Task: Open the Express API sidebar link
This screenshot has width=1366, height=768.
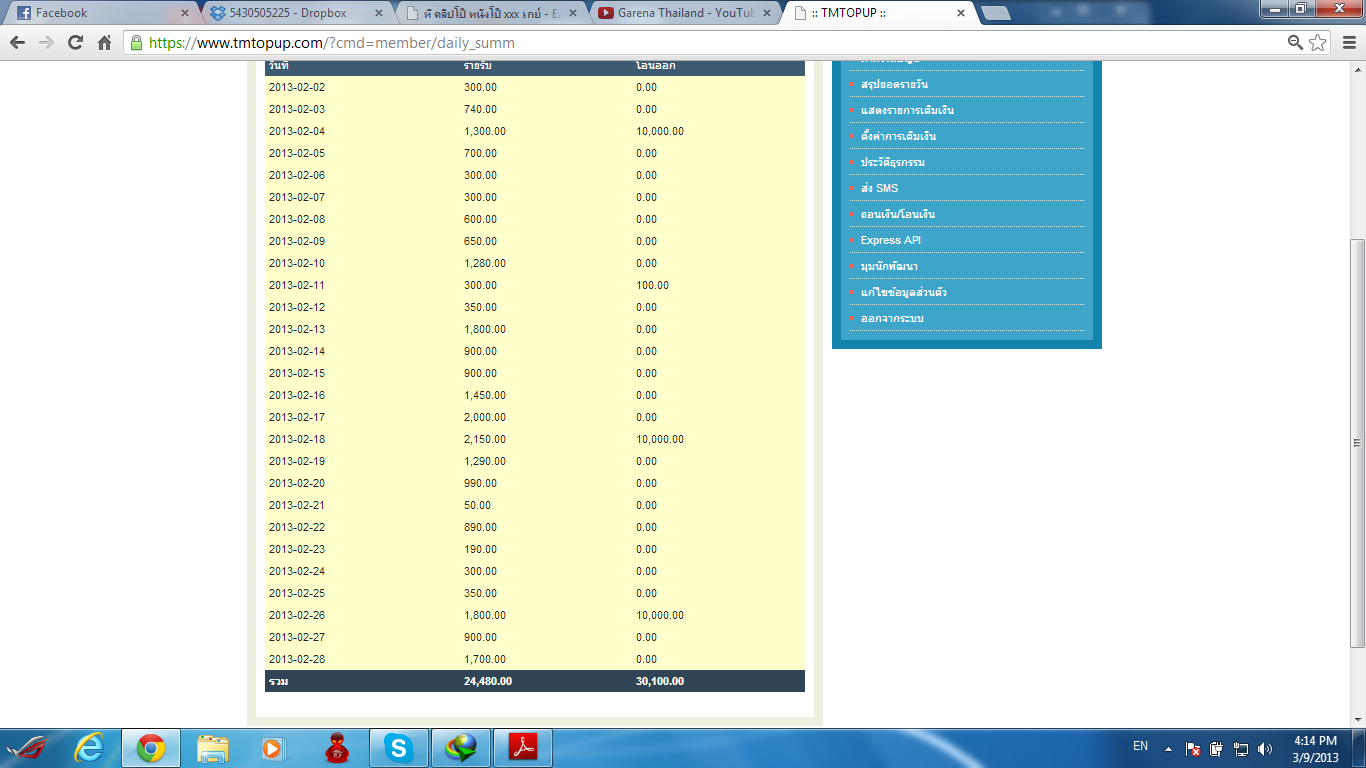Action: click(x=890, y=240)
